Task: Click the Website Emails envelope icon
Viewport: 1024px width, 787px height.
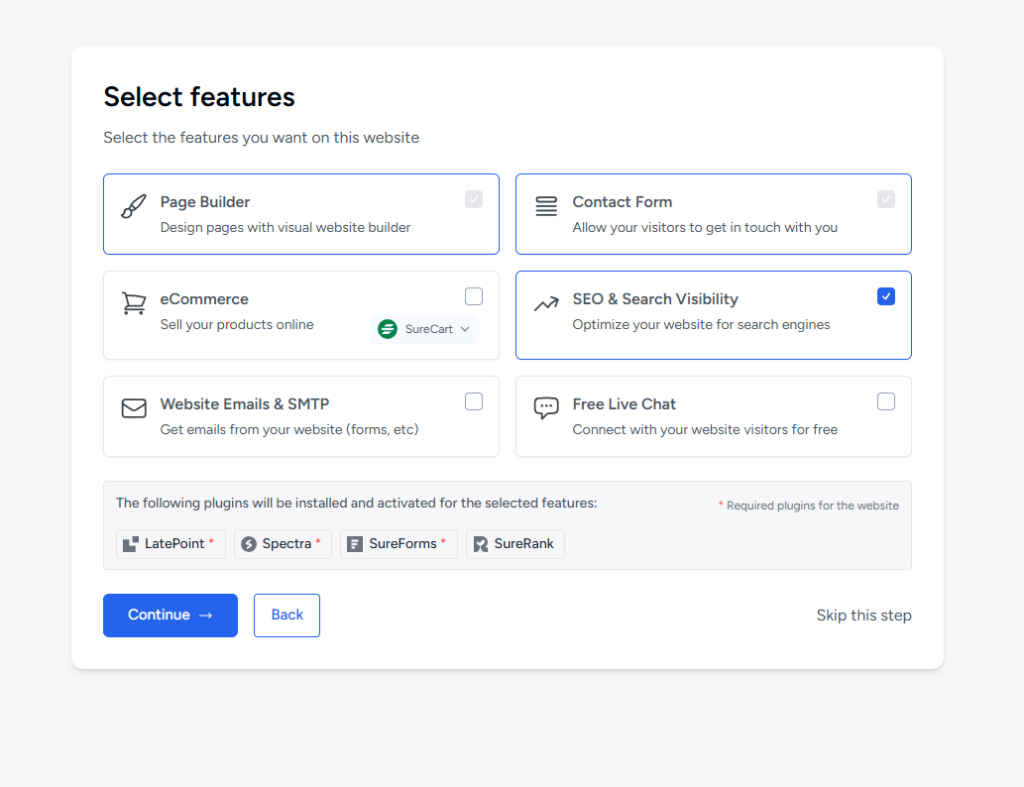Action: pos(133,409)
